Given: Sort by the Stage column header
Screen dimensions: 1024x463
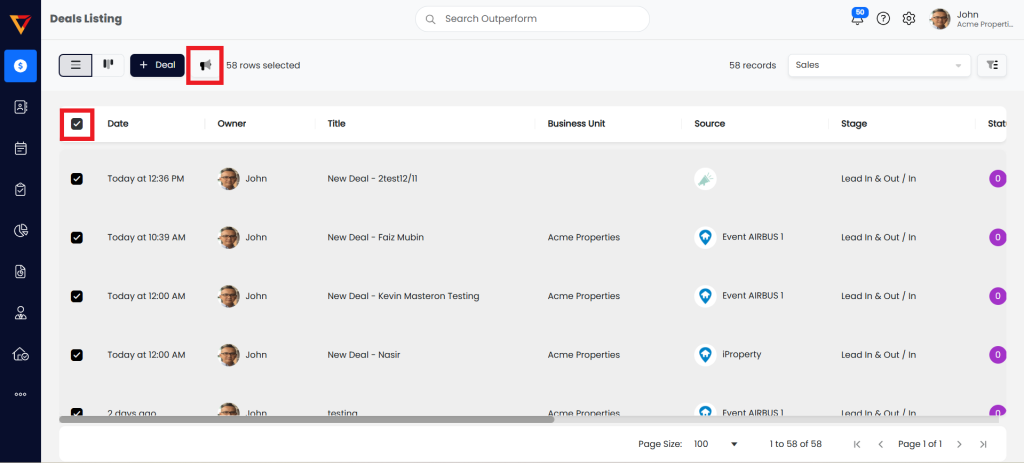Looking at the screenshot, I should (853, 124).
